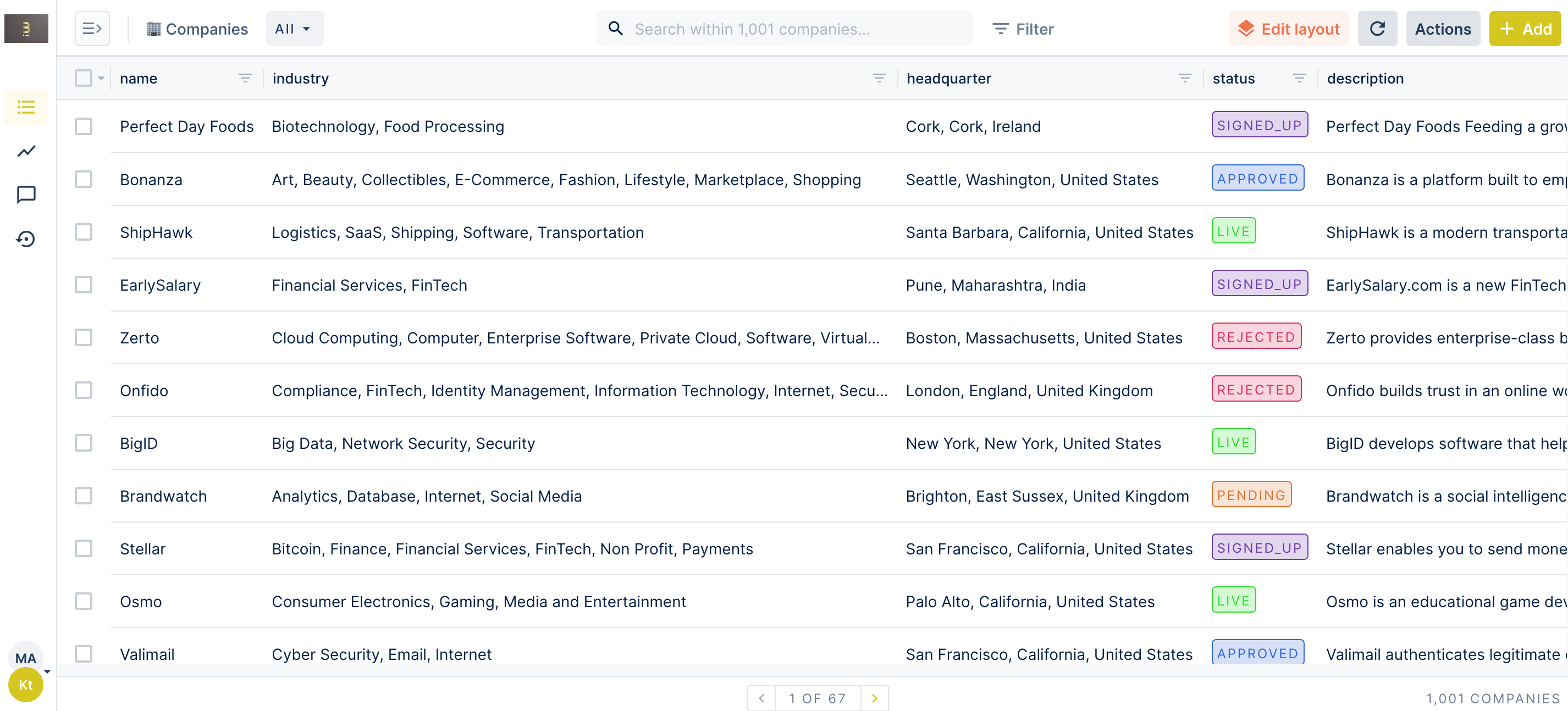Check the ShipHawk row checkbox
The image size is (1568, 711).
pyautogui.click(x=84, y=232)
